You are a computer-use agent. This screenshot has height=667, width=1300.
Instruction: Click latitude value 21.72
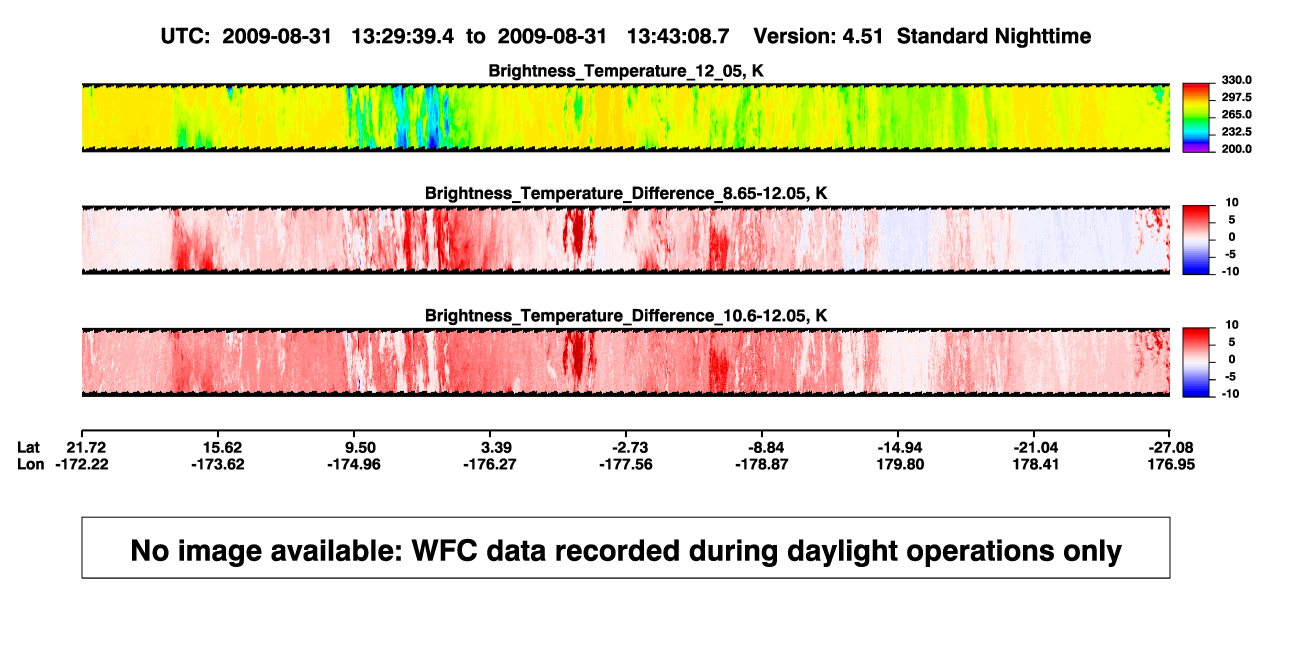coord(84,446)
